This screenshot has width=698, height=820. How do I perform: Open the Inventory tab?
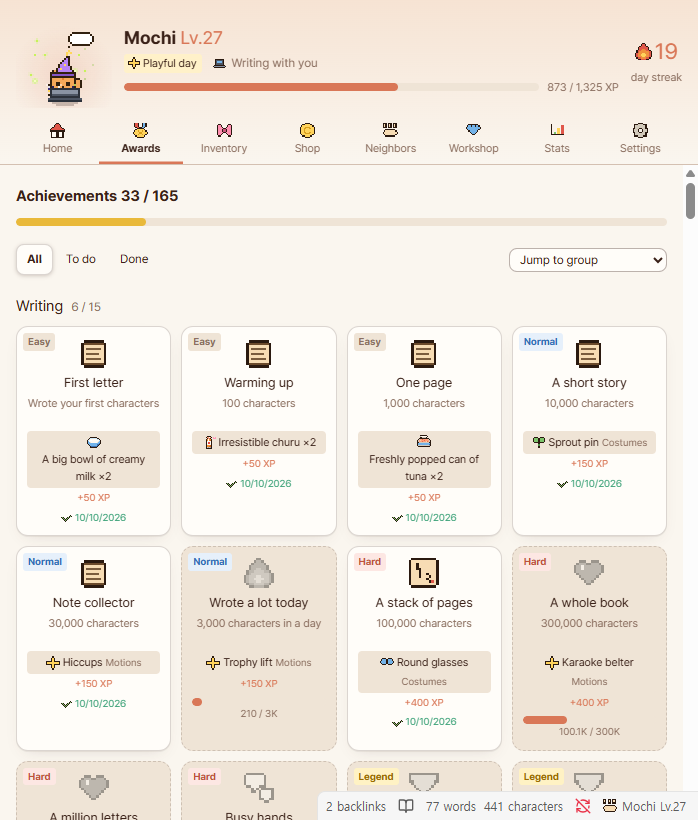[224, 139]
